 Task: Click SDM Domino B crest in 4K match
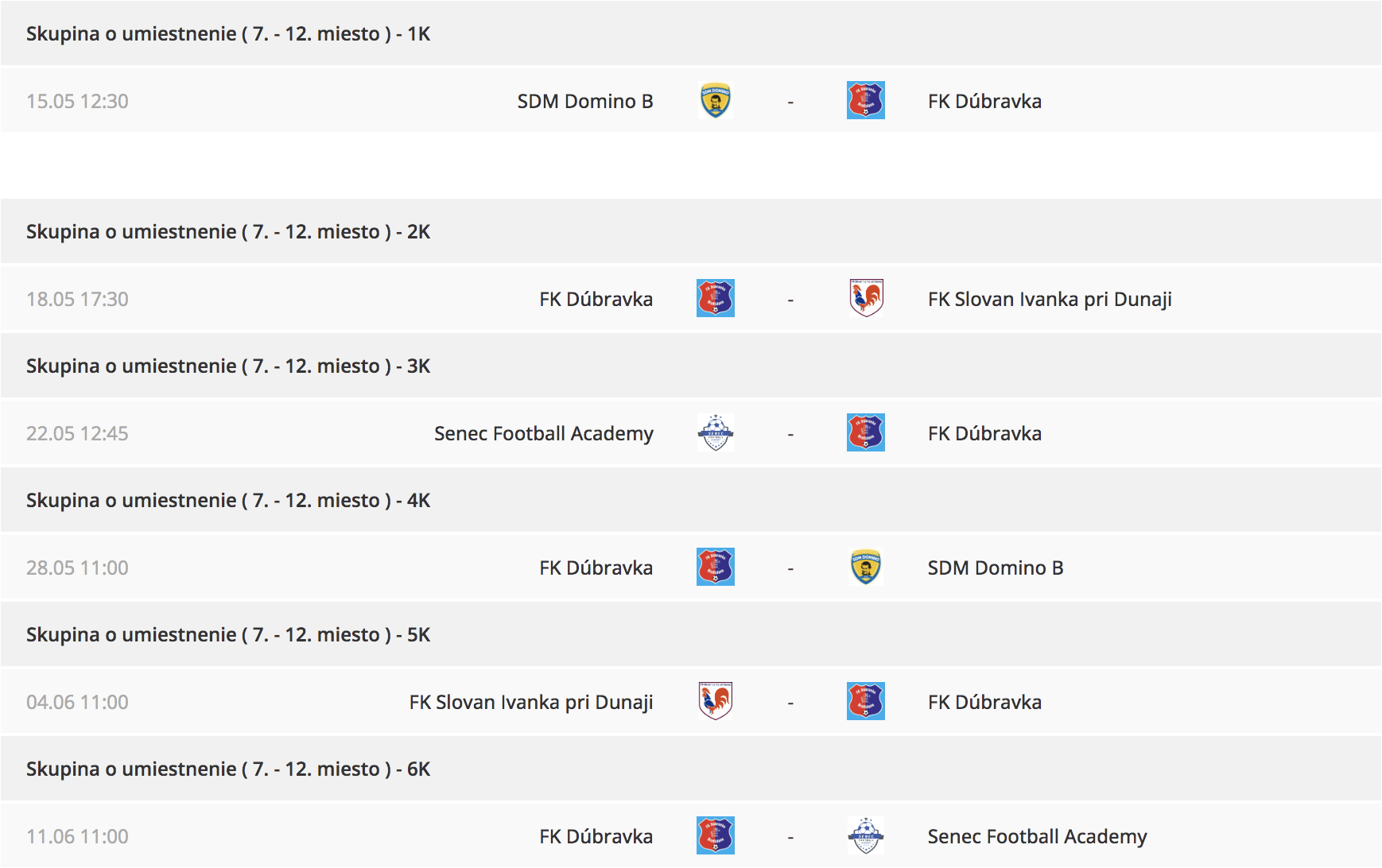(x=865, y=568)
